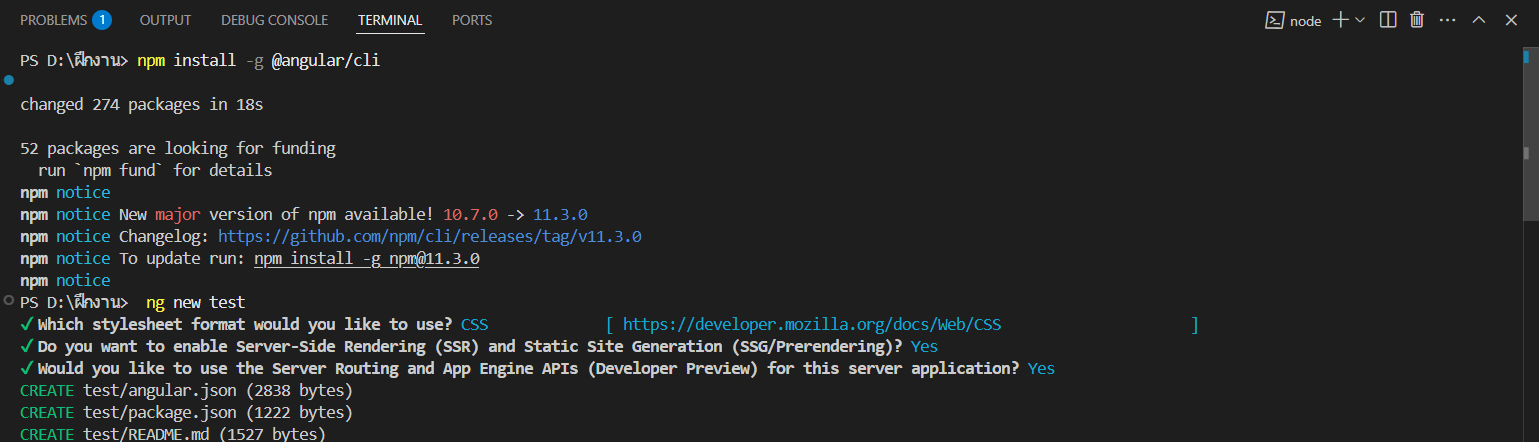Open the Output tab
Image resolution: width=1539 pixels, height=442 pixels.
tap(165, 20)
